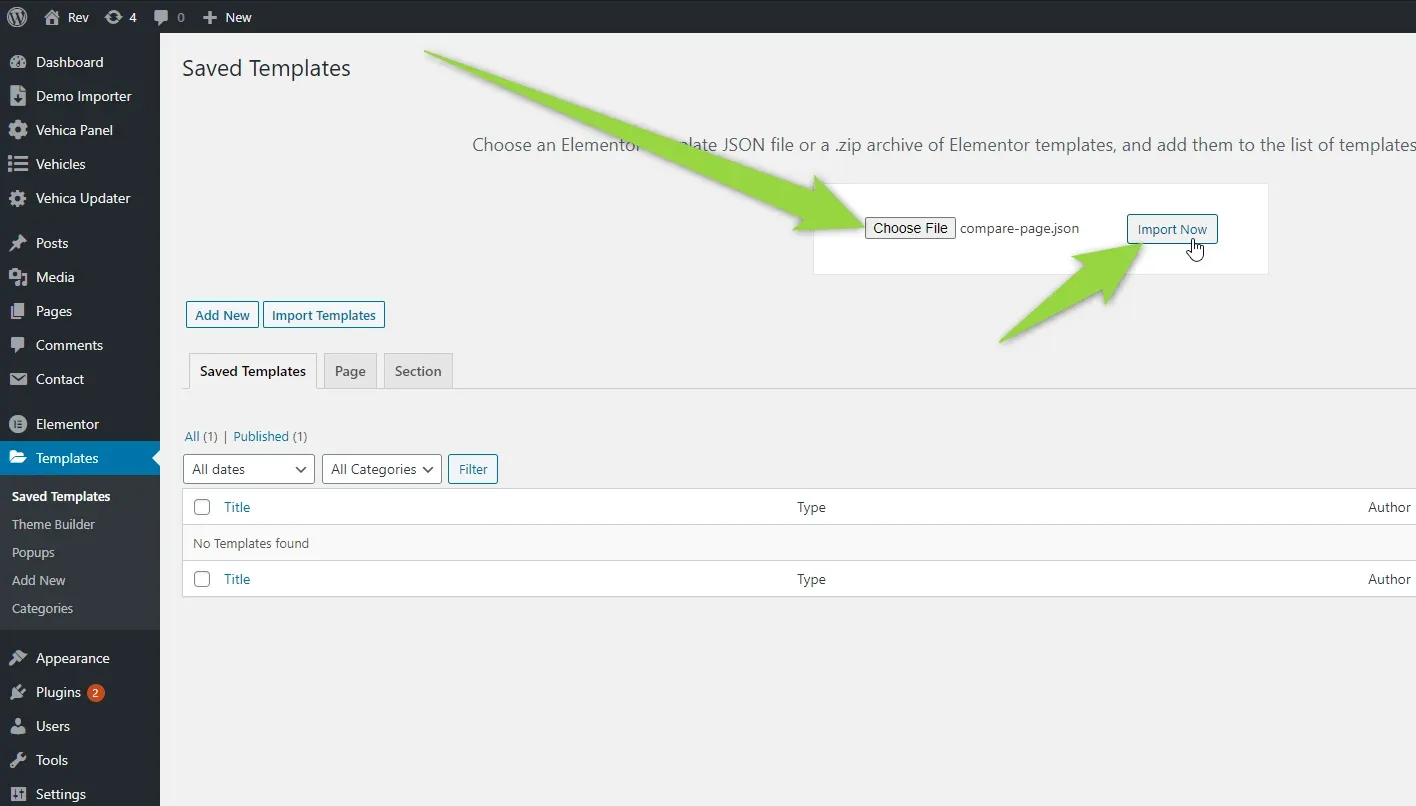
Task: Click the Demo Importer sidebar icon
Action: (18, 96)
